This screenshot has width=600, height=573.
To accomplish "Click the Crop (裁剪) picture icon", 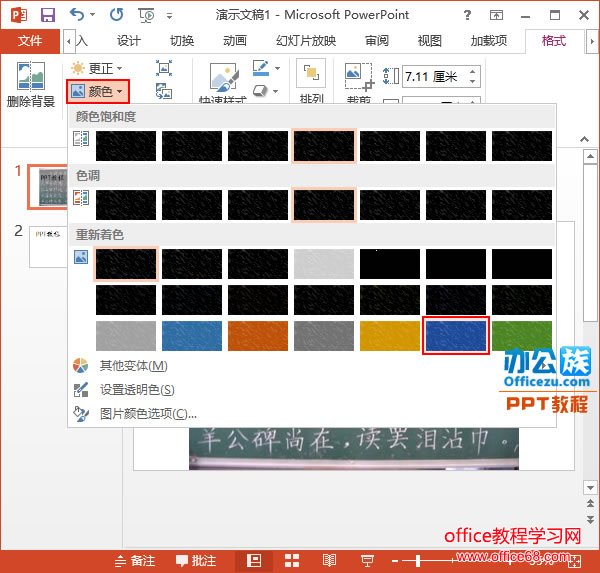I will click(x=357, y=78).
